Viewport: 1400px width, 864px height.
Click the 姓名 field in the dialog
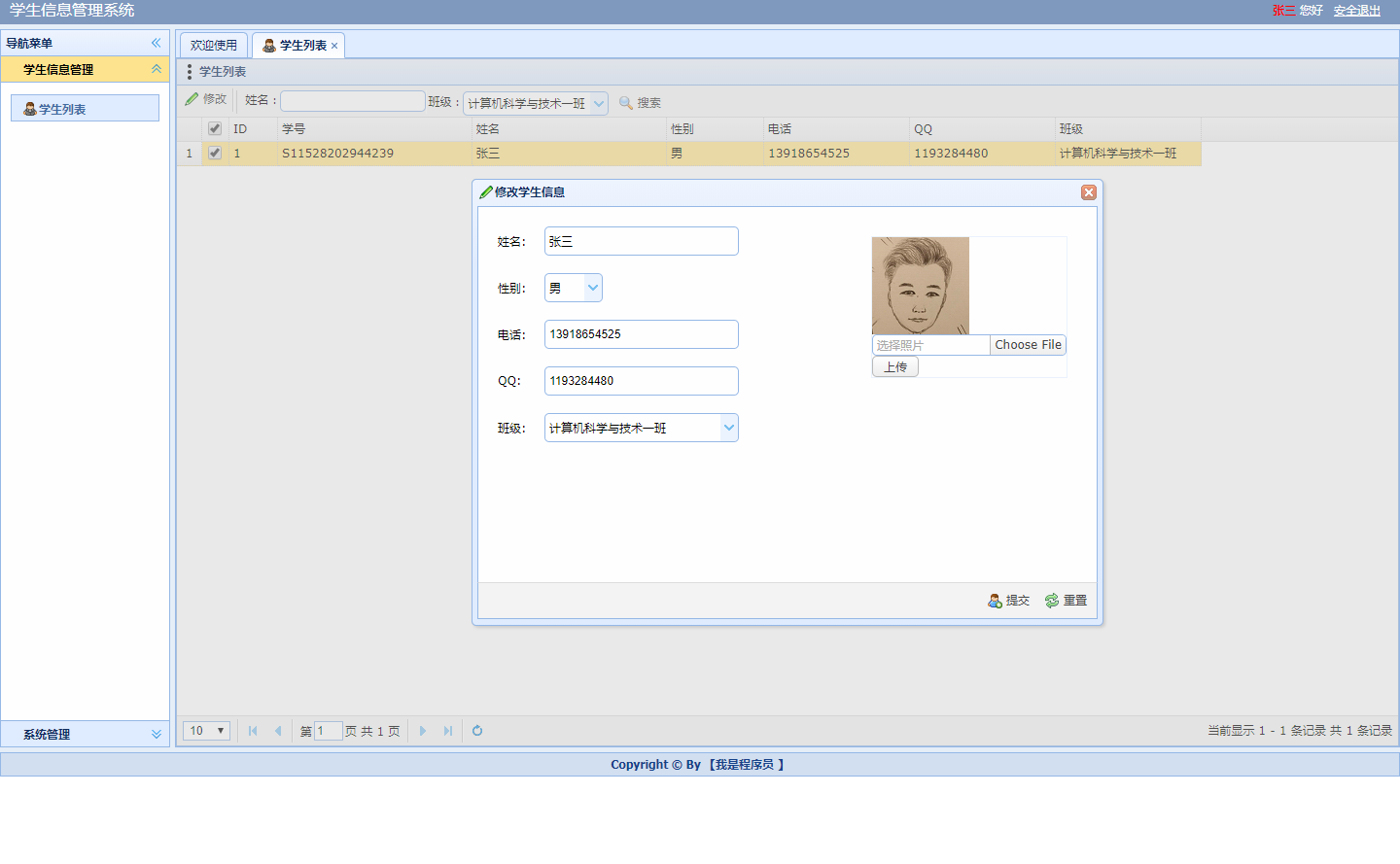point(642,241)
